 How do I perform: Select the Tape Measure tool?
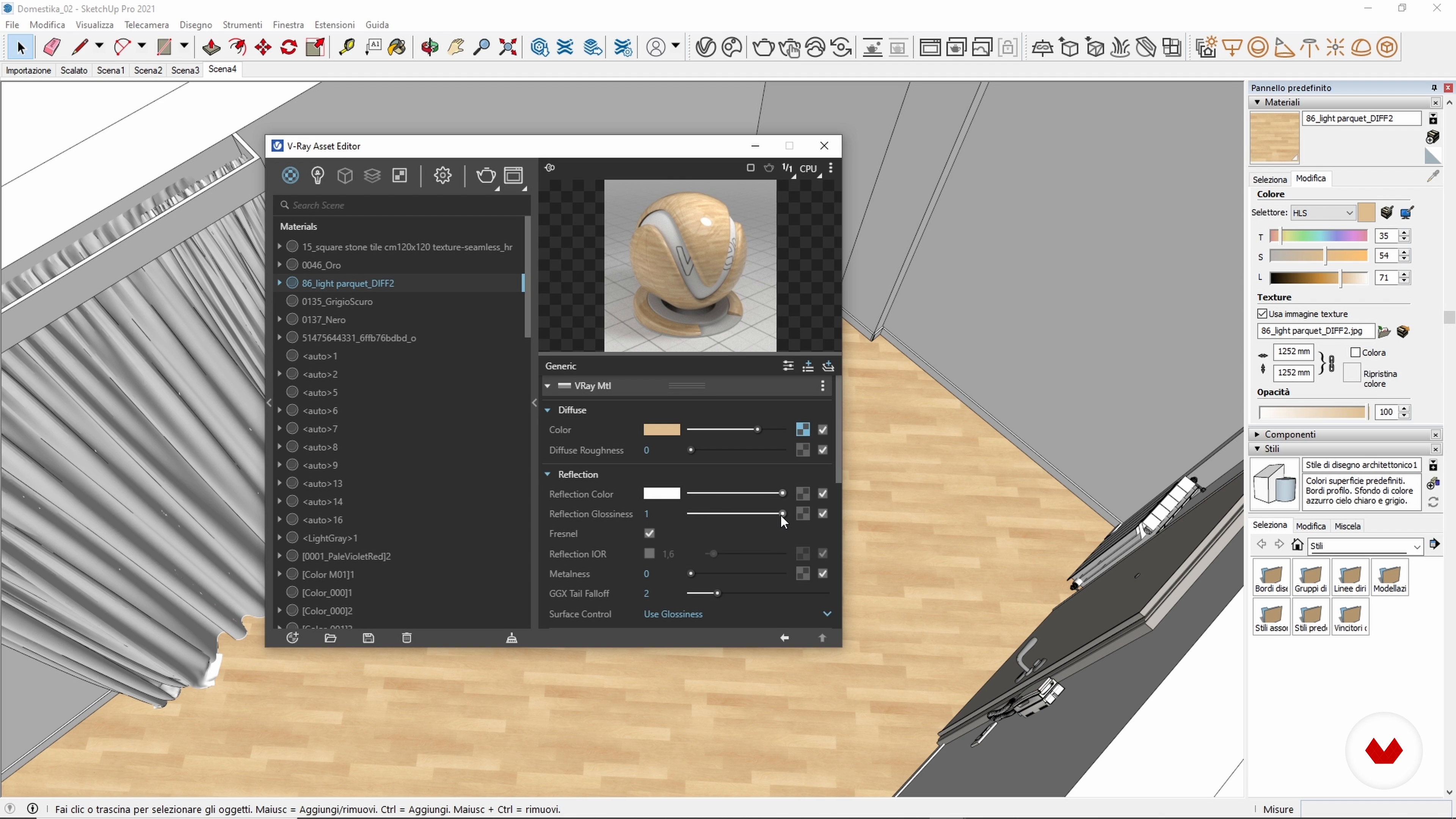pyautogui.click(x=347, y=47)
